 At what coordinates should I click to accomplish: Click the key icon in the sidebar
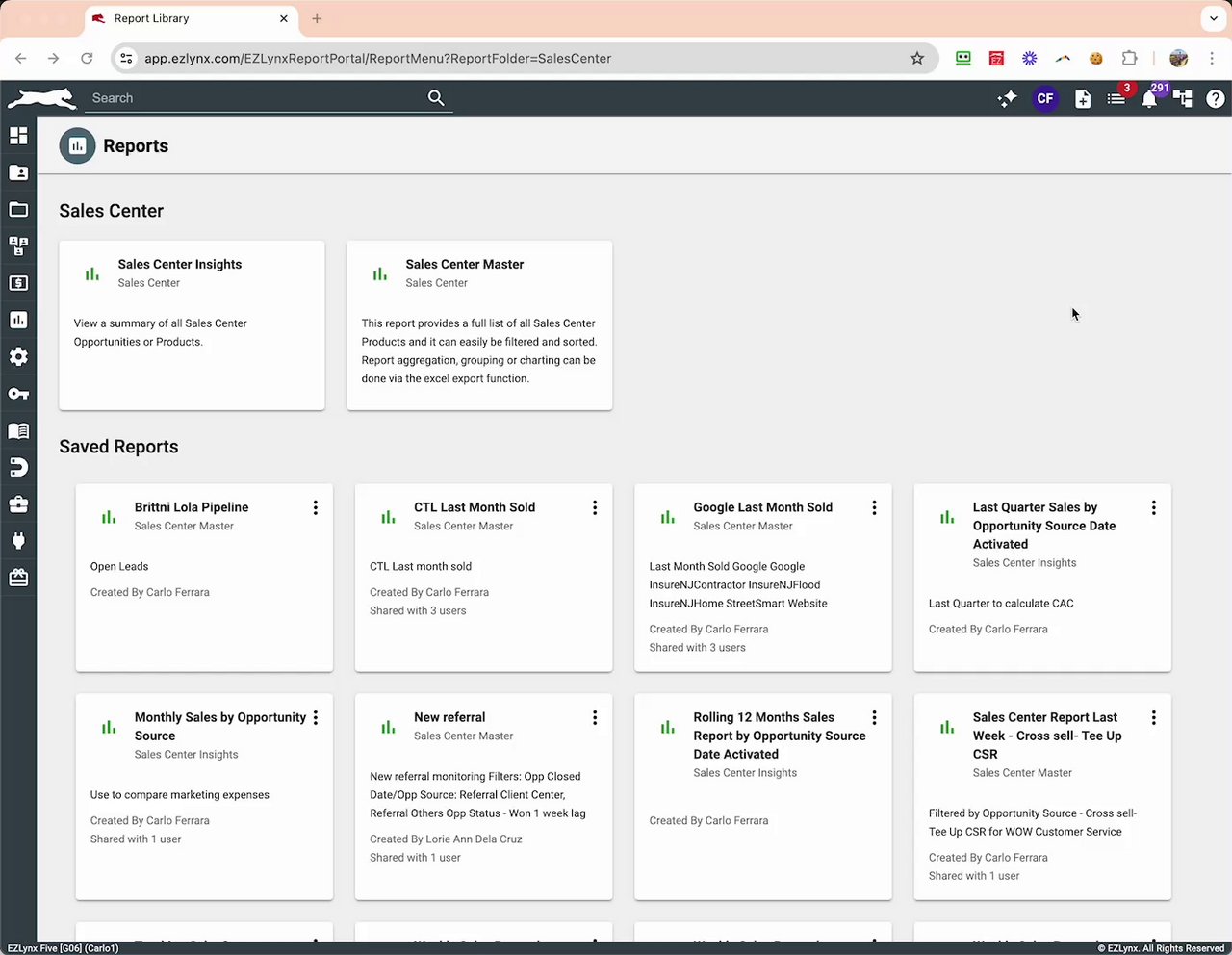coord(18,394)
